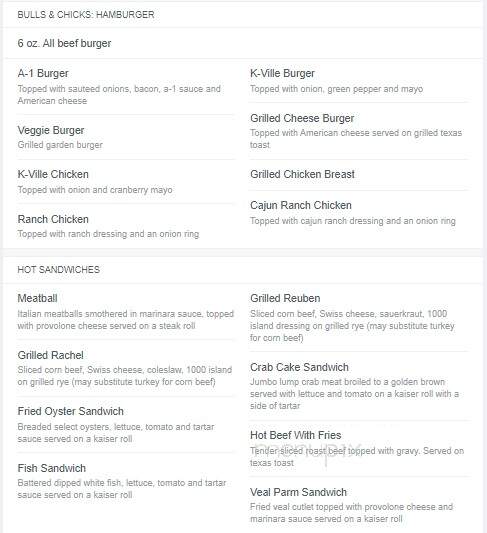Viewport: 487px width, 533px height.
Task: Click the Grilled garden burger description
Action: [x=60, y=145]
